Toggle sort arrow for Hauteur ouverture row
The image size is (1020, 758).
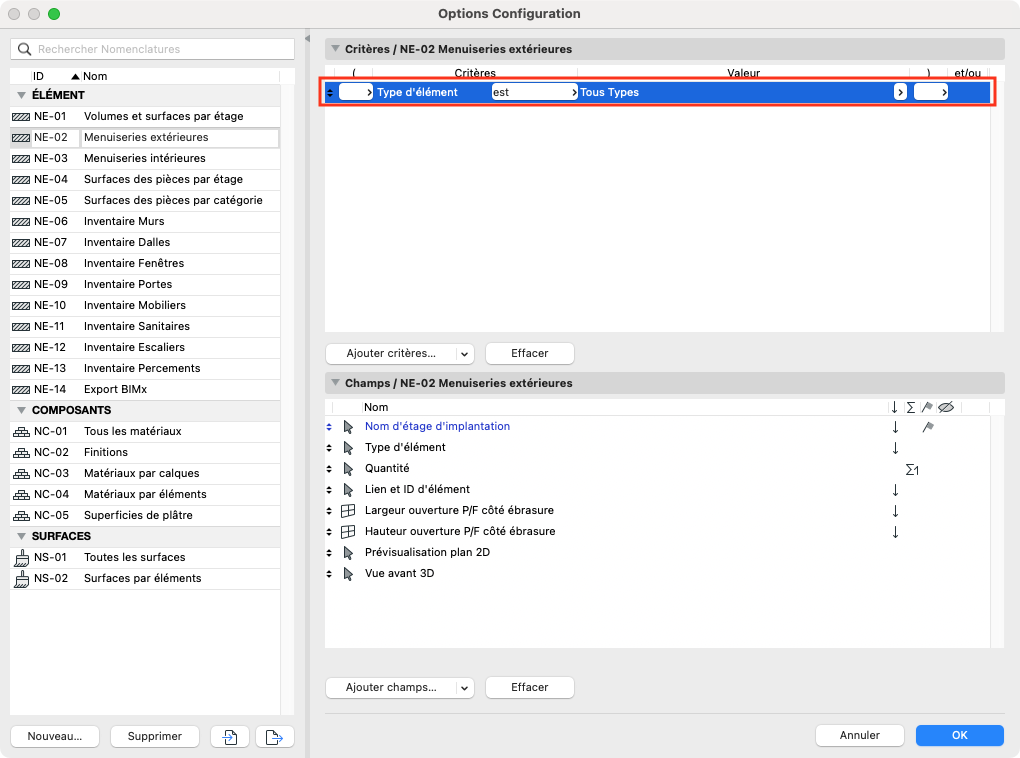(x=895, y=532)
